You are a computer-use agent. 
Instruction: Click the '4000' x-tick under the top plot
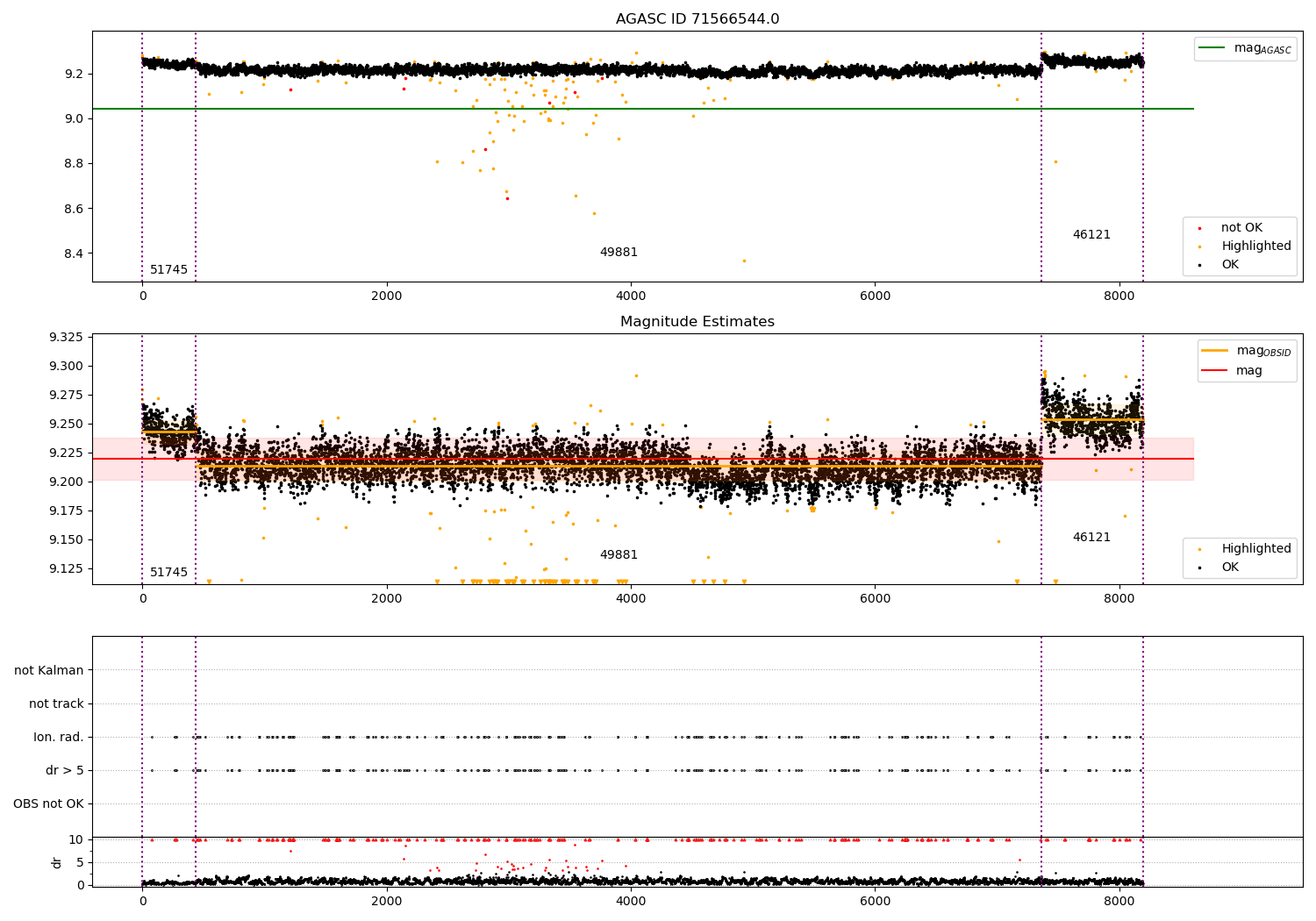click(x=631, y=296)
